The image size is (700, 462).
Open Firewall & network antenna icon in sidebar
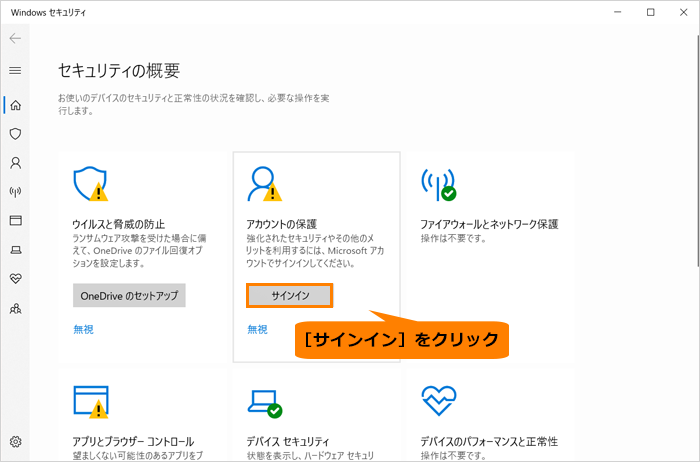[16, 192]
